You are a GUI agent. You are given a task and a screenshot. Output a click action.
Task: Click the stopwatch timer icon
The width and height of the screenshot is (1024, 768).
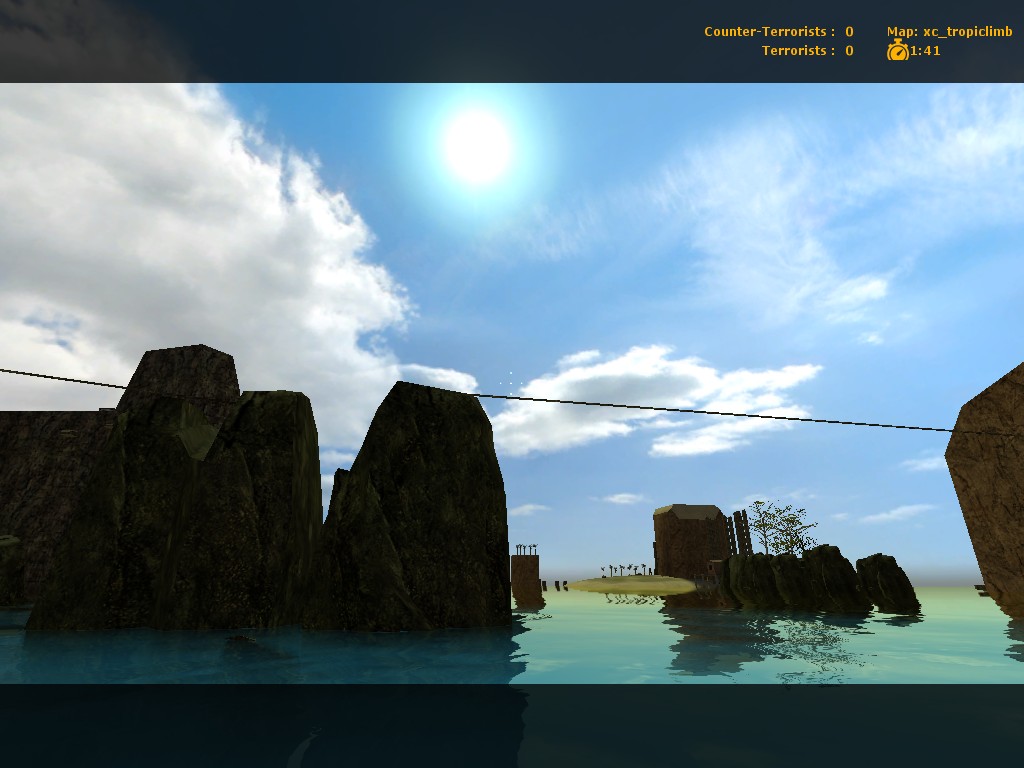click(897, 50)
